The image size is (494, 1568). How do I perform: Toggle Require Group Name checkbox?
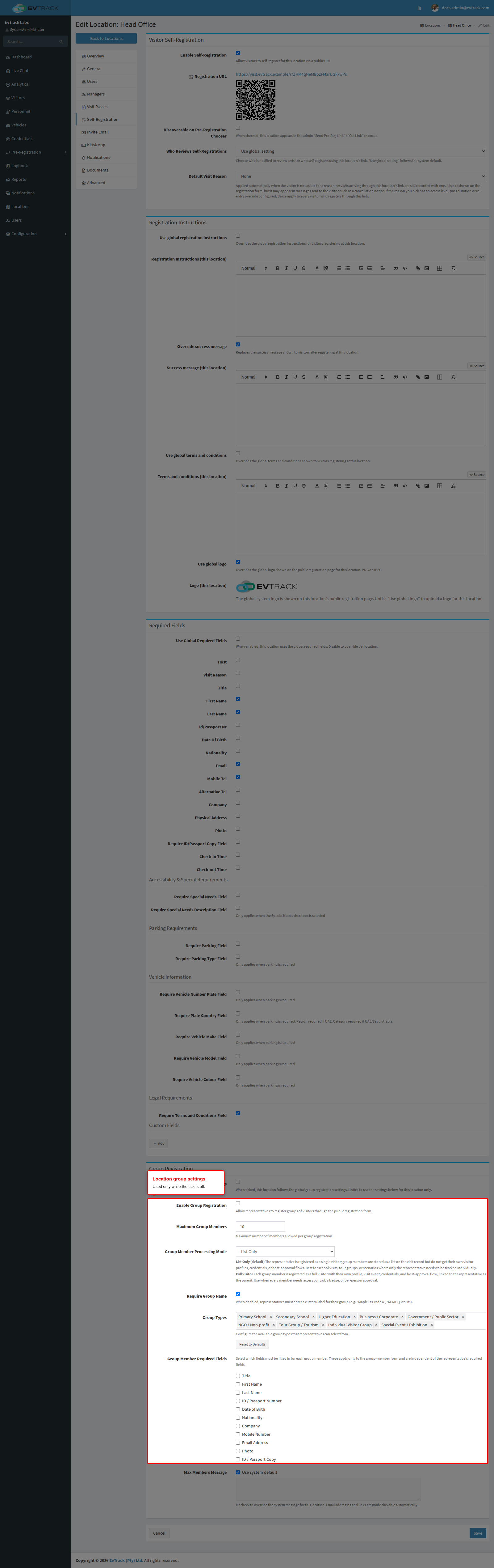[238, 1294]
